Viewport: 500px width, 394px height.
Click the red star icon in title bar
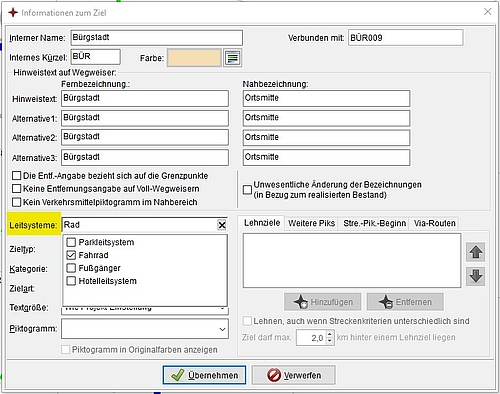(x=13, y=12)
